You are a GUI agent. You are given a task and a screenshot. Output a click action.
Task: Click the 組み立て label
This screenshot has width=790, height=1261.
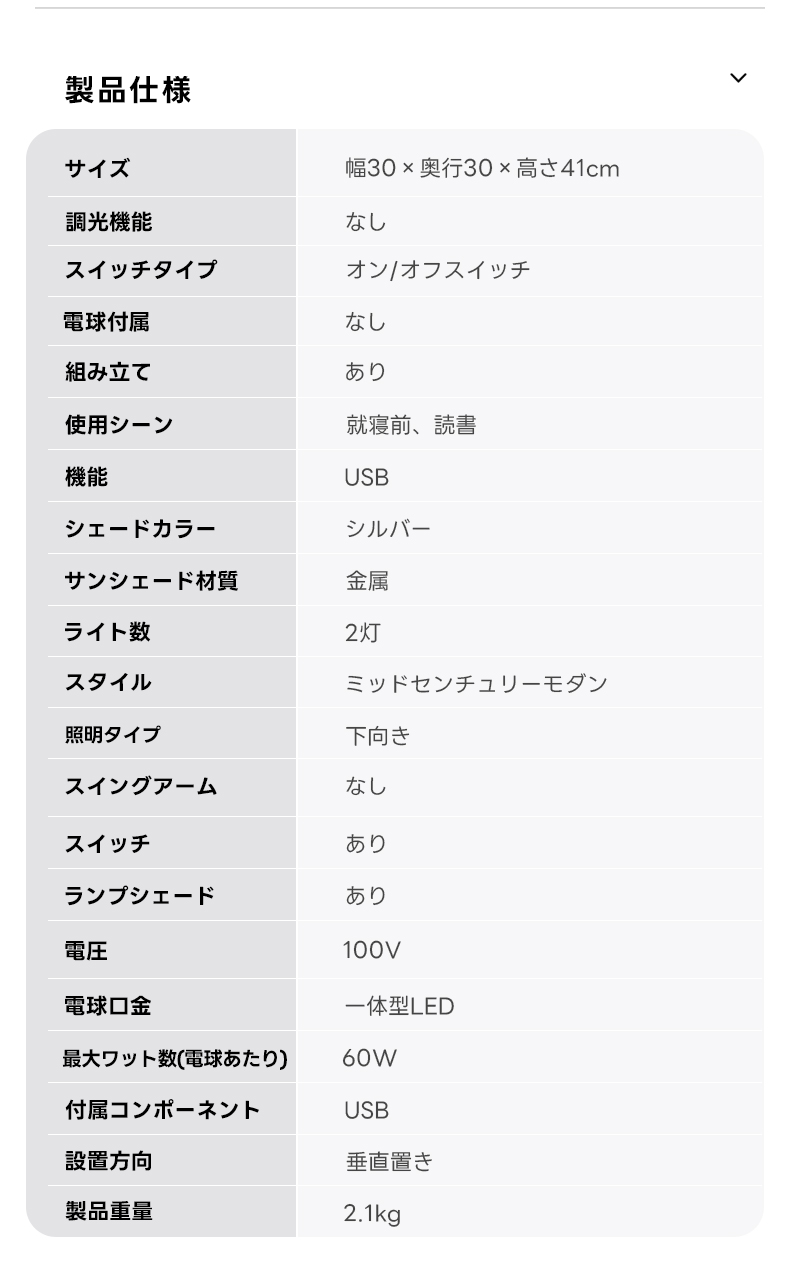point(108,372)
